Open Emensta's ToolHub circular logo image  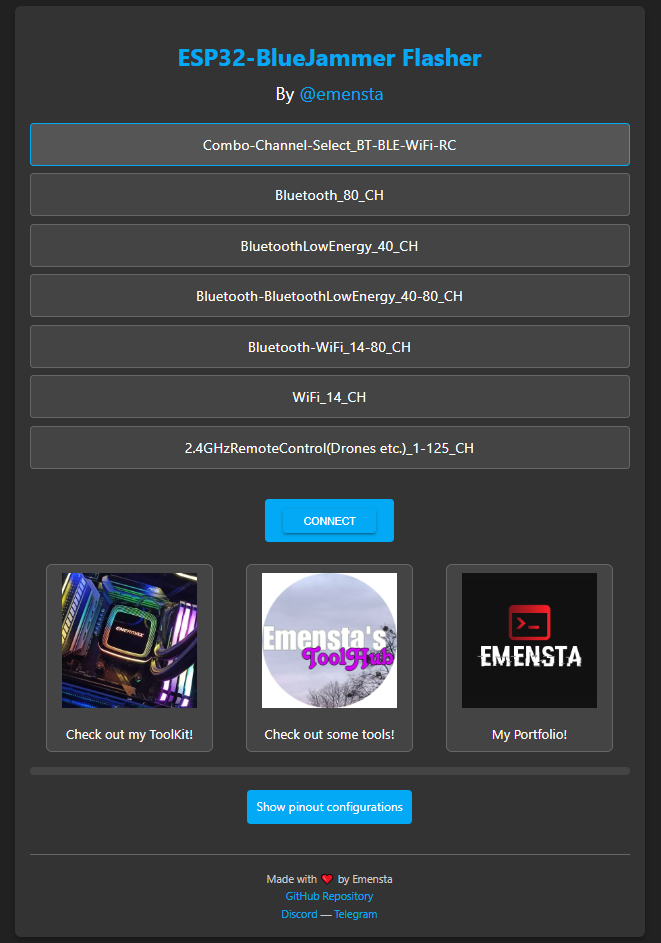330,640
